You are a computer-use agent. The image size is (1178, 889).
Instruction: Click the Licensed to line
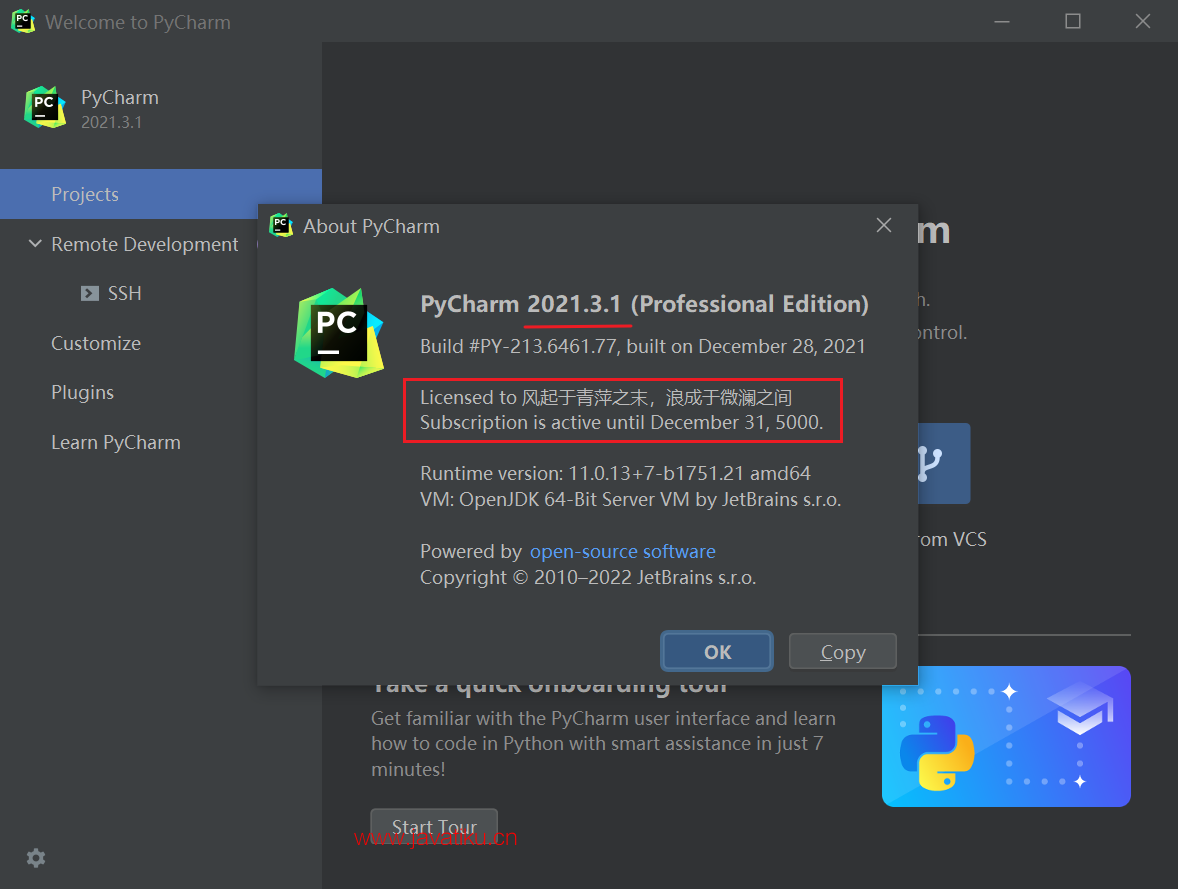click(606, 397)
